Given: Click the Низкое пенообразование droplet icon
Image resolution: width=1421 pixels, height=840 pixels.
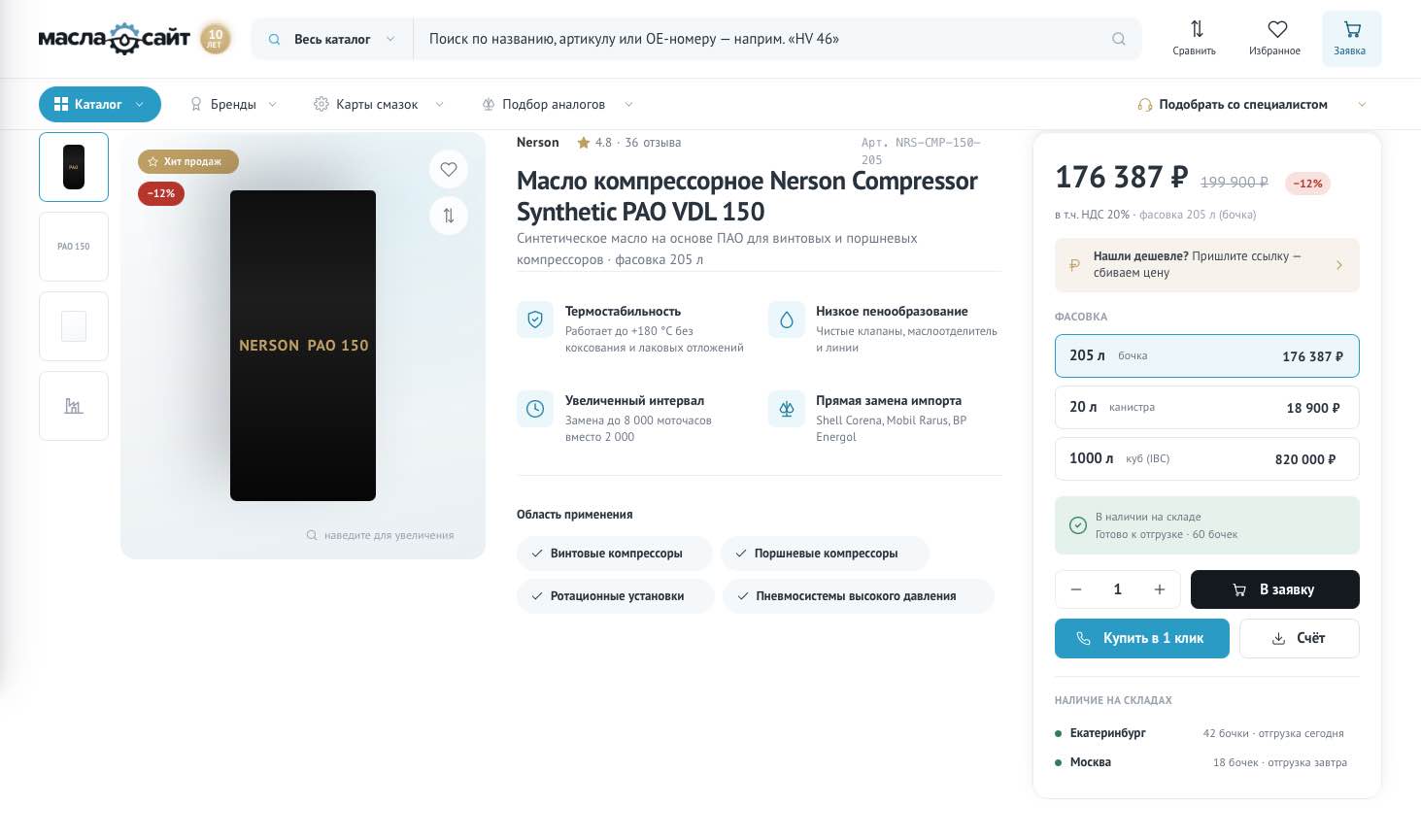Looking at the screenshot, I should point(786,319).
